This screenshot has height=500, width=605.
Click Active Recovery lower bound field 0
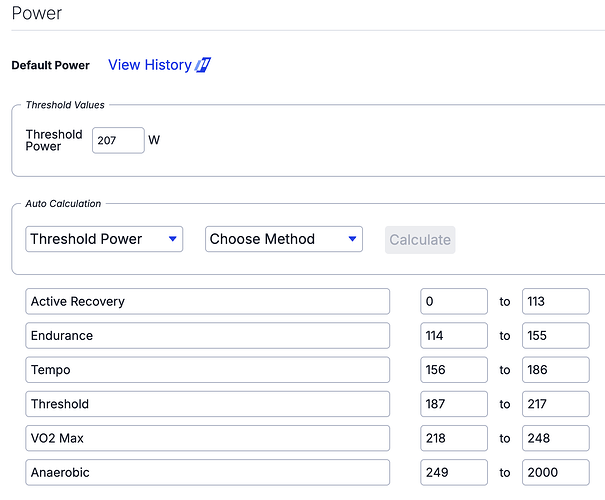tap(454, 301)
